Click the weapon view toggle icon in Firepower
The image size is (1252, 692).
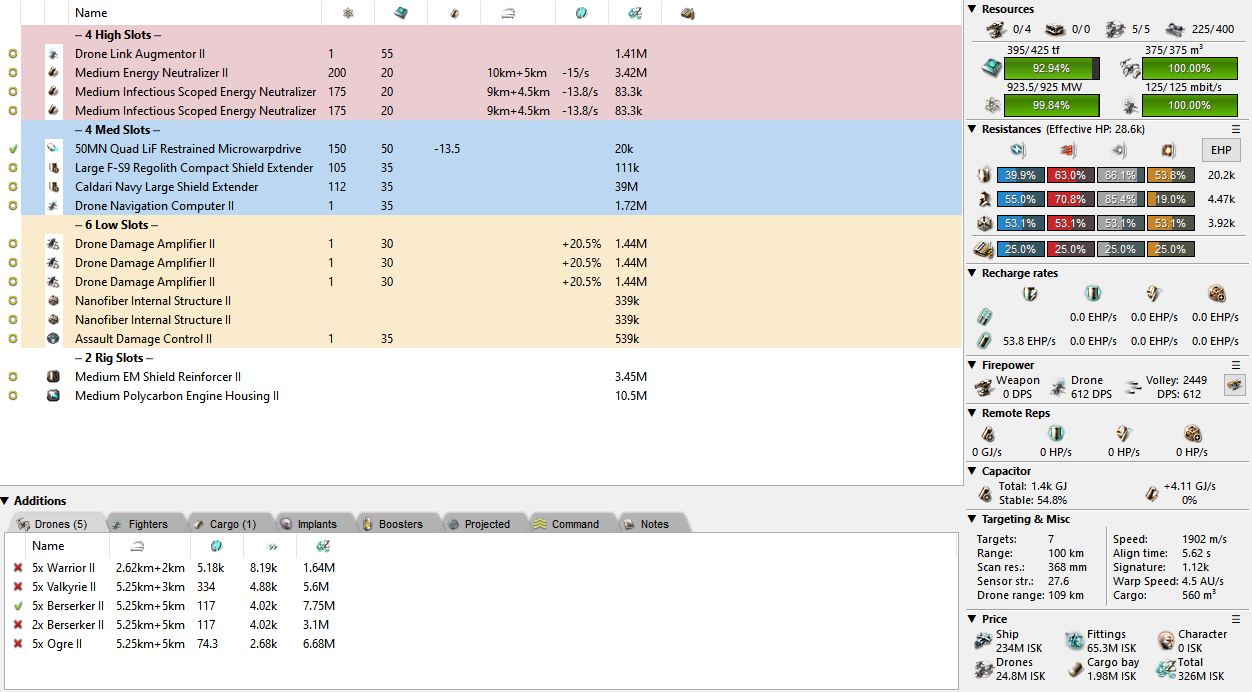pos(1235,385)
